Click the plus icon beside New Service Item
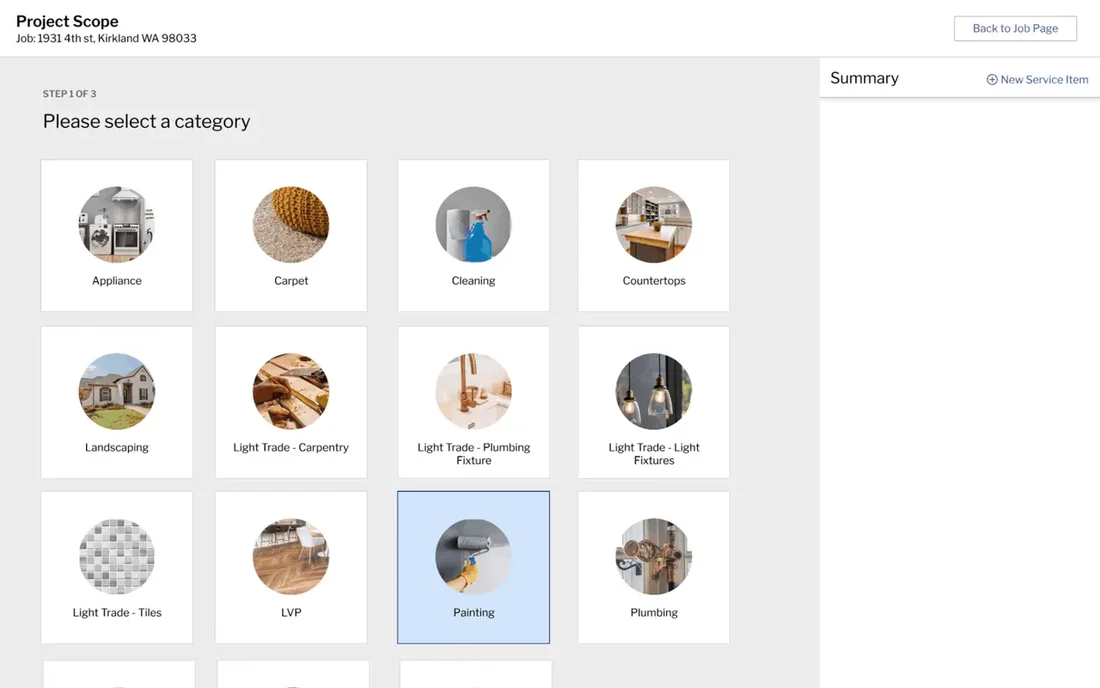Screen dimensions: 1100x688 (992, 80)
